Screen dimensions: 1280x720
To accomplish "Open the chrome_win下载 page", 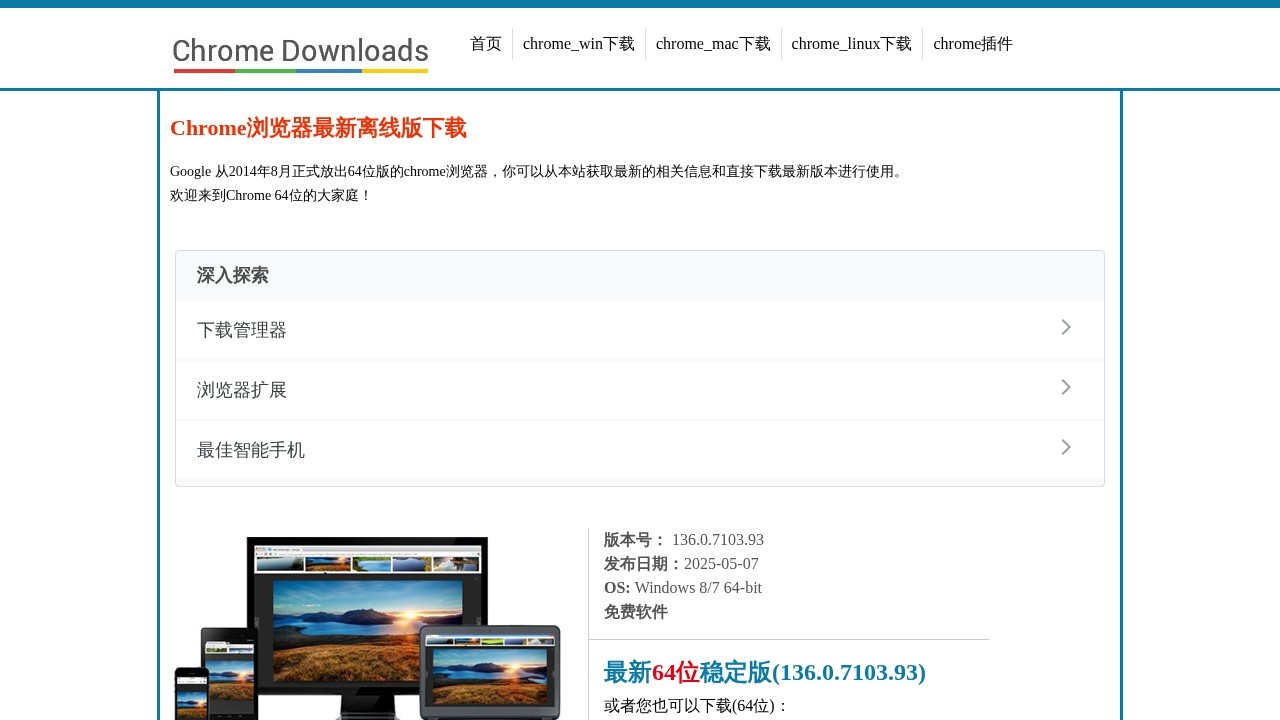I will (578, 43).
